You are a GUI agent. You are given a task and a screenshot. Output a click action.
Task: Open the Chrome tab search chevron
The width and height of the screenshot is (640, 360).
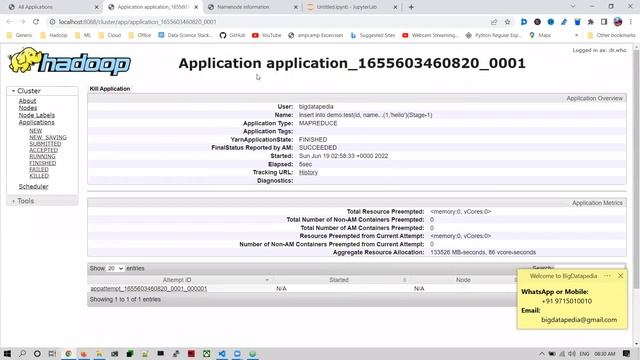(x=573, y=7)
